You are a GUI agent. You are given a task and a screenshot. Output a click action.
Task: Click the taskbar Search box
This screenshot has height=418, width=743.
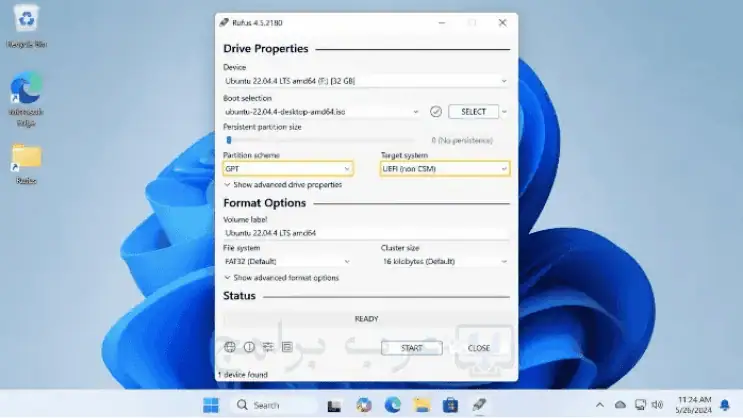[275, 405]
